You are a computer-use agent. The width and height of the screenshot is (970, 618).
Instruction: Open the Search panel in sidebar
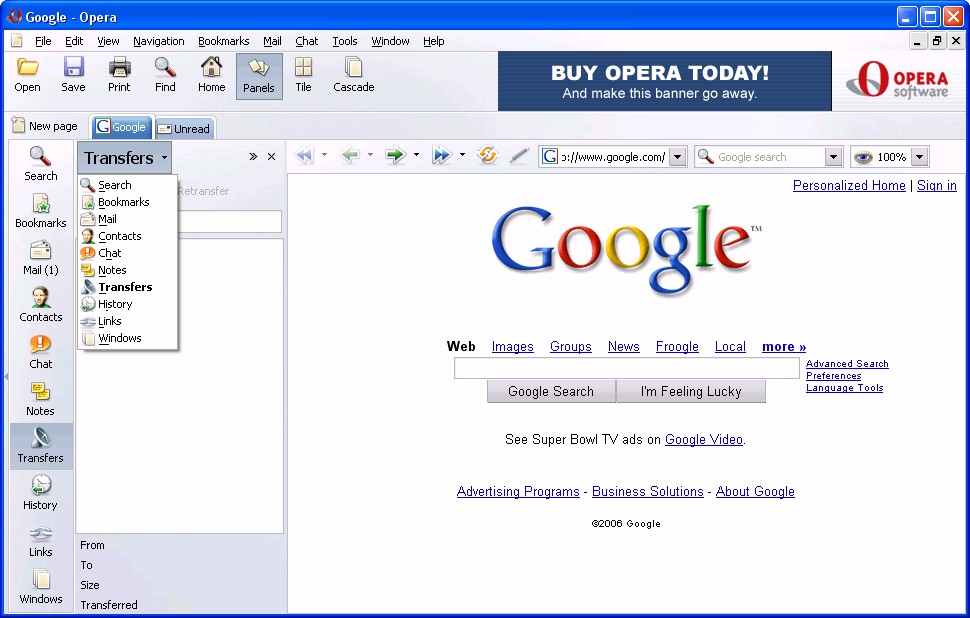tap(41, 164)
